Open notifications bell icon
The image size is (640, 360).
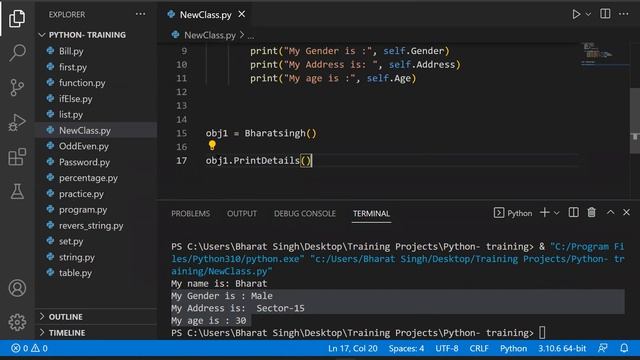[624, 348]
